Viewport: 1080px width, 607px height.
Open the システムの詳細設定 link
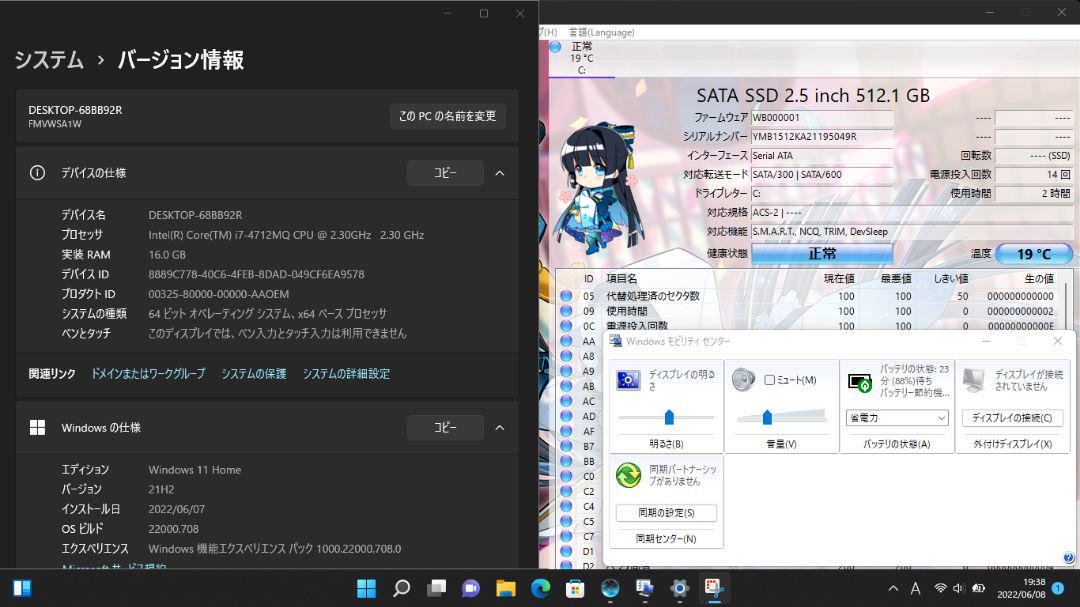pyautogui.click(x=346, y=373)
